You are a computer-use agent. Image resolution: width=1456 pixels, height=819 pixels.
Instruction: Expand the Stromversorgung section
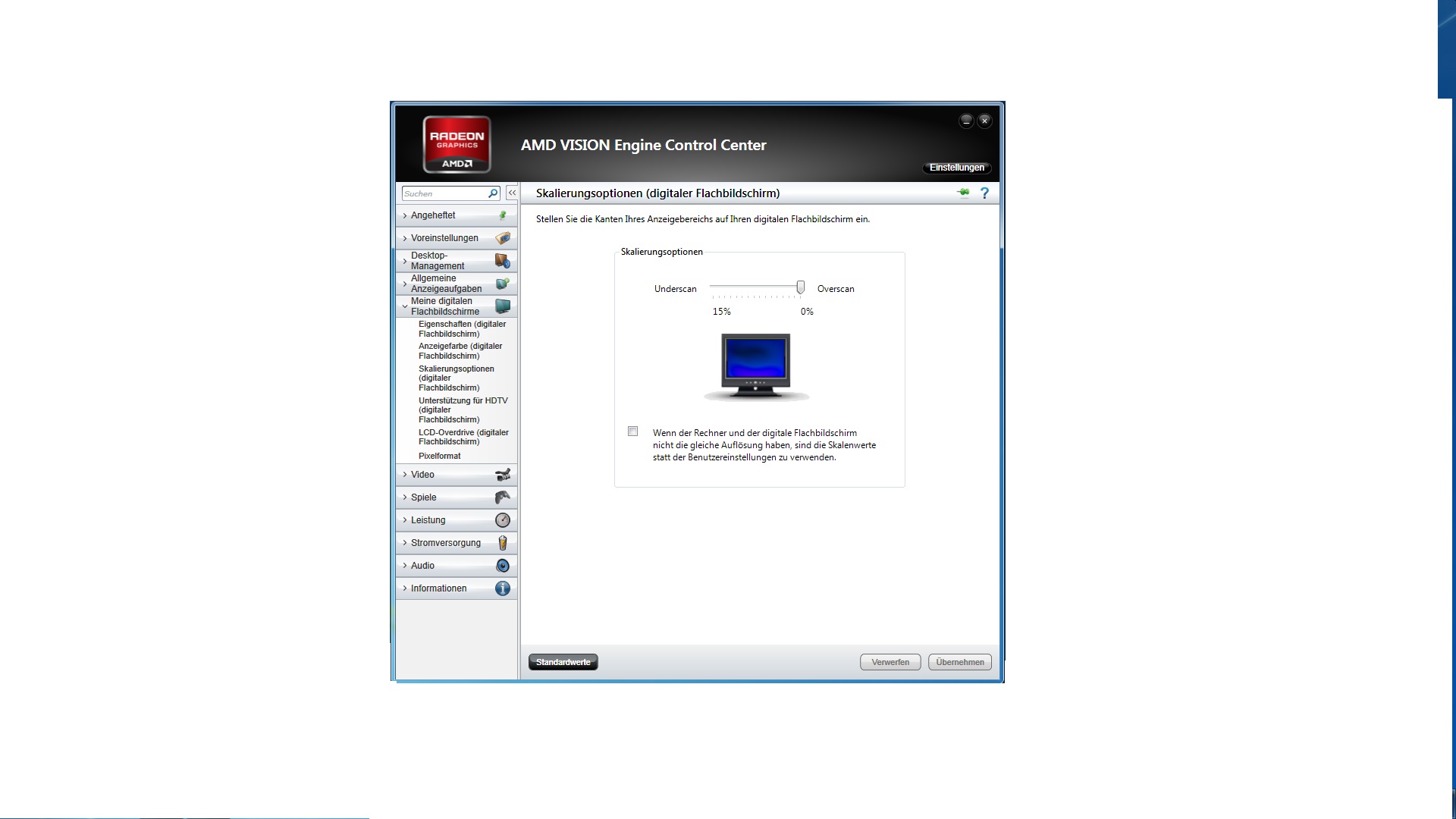click(x=457, y=543)
